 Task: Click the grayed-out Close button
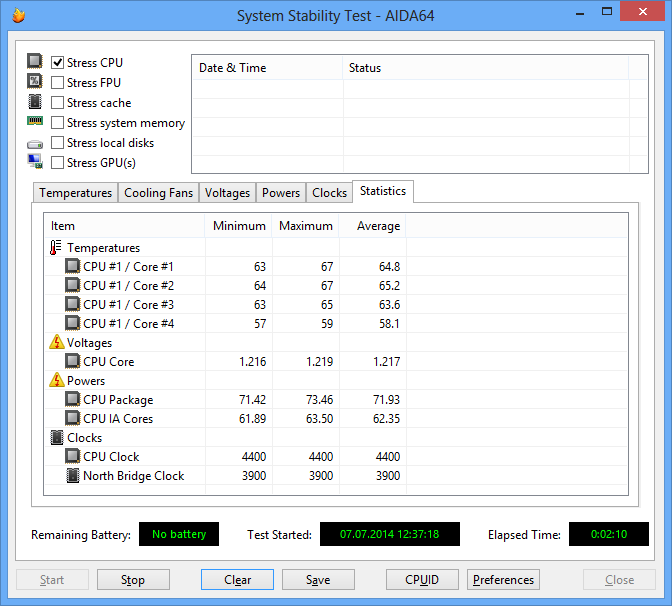[x=619, y=579]
